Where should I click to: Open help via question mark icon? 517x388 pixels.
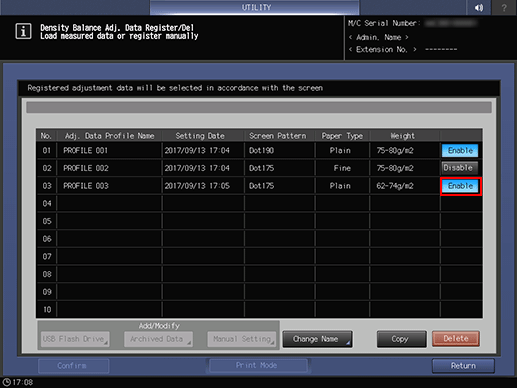point(504,7)
